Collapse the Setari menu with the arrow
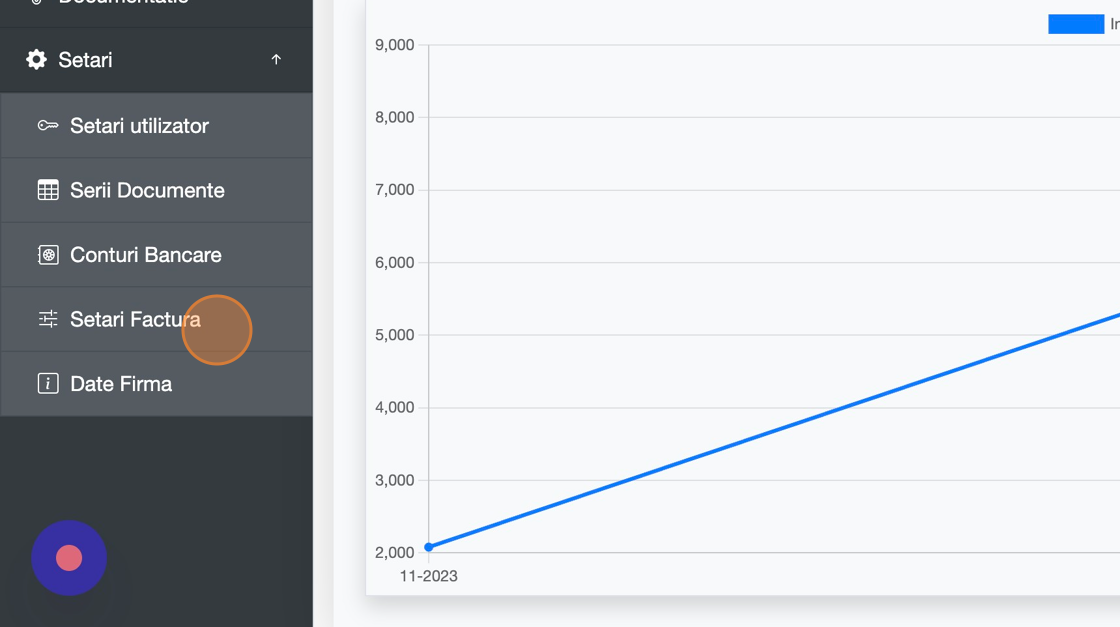Image resolution: width=1120 pixels, height=627 pixels. (276, 60)
